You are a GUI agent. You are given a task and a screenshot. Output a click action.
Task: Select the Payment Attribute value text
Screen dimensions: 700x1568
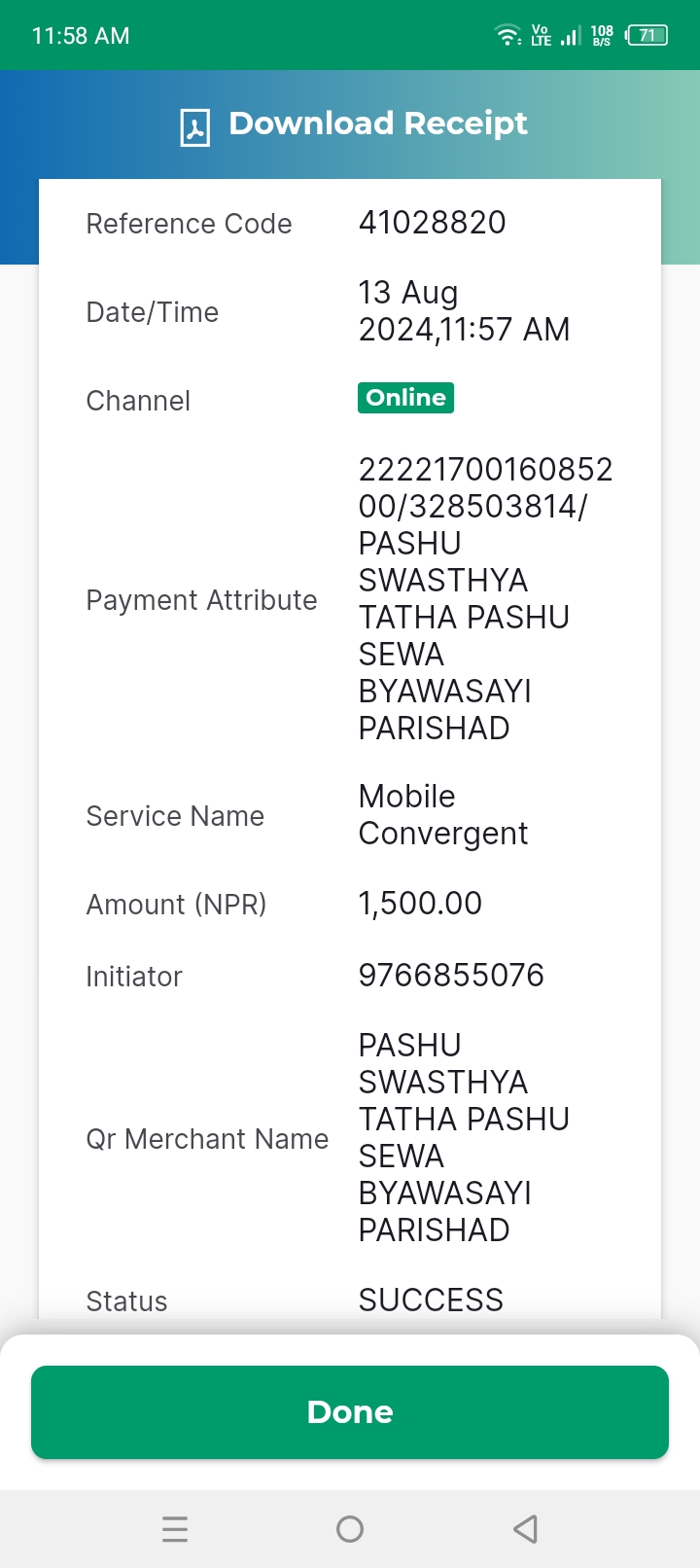(486, 599)
